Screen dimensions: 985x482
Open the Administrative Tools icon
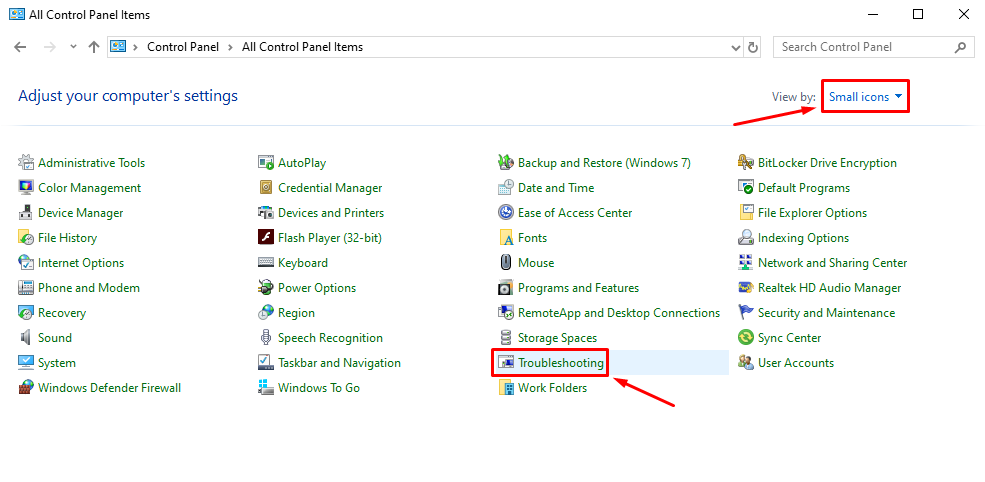point(26,163)
